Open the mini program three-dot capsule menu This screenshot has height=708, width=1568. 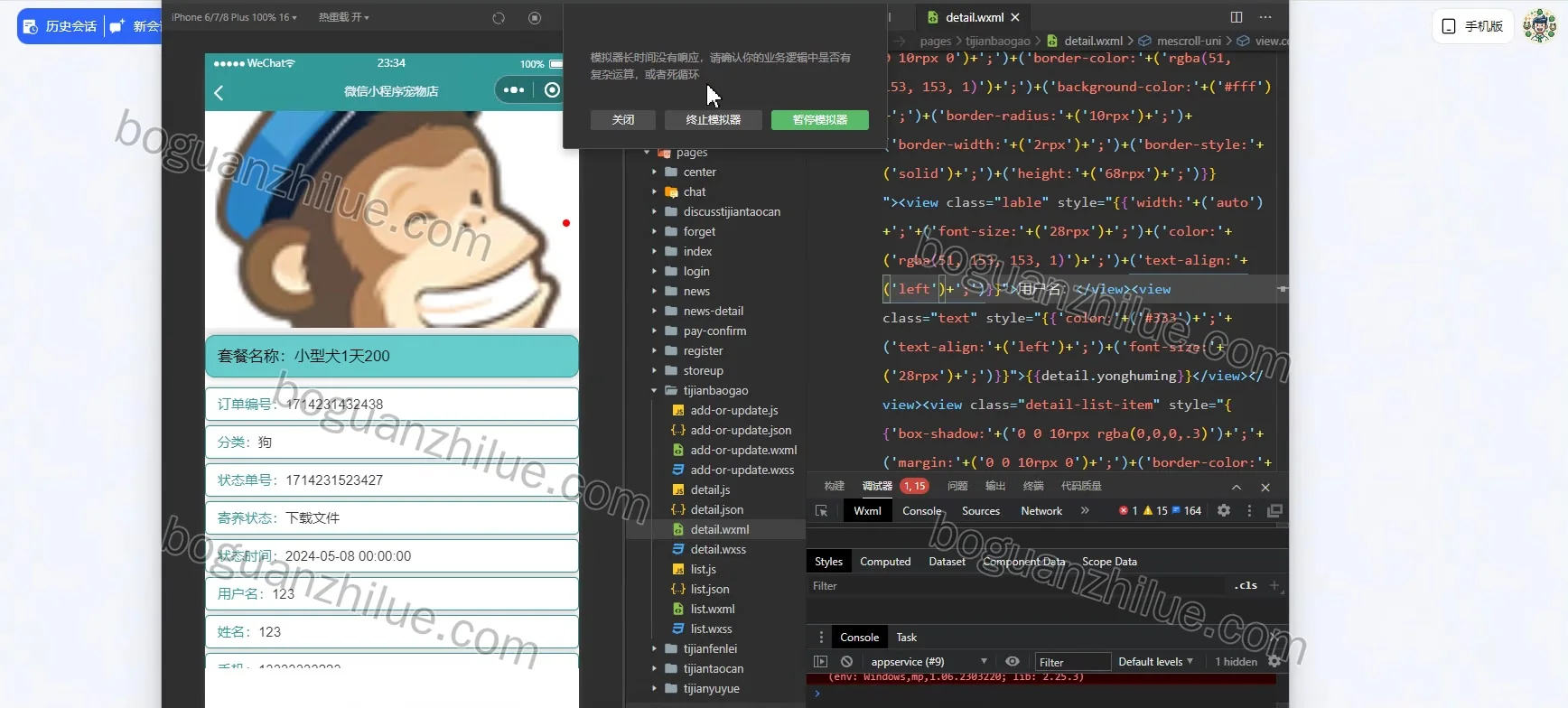(514, 89)
